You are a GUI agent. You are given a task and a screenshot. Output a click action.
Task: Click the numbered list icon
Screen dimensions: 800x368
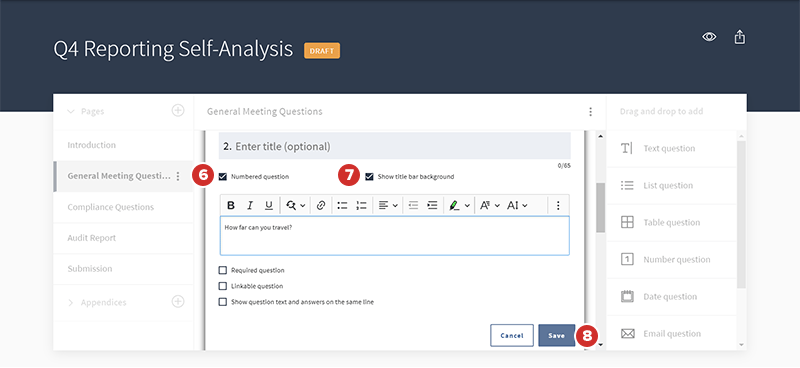click(x=361, y=205)
